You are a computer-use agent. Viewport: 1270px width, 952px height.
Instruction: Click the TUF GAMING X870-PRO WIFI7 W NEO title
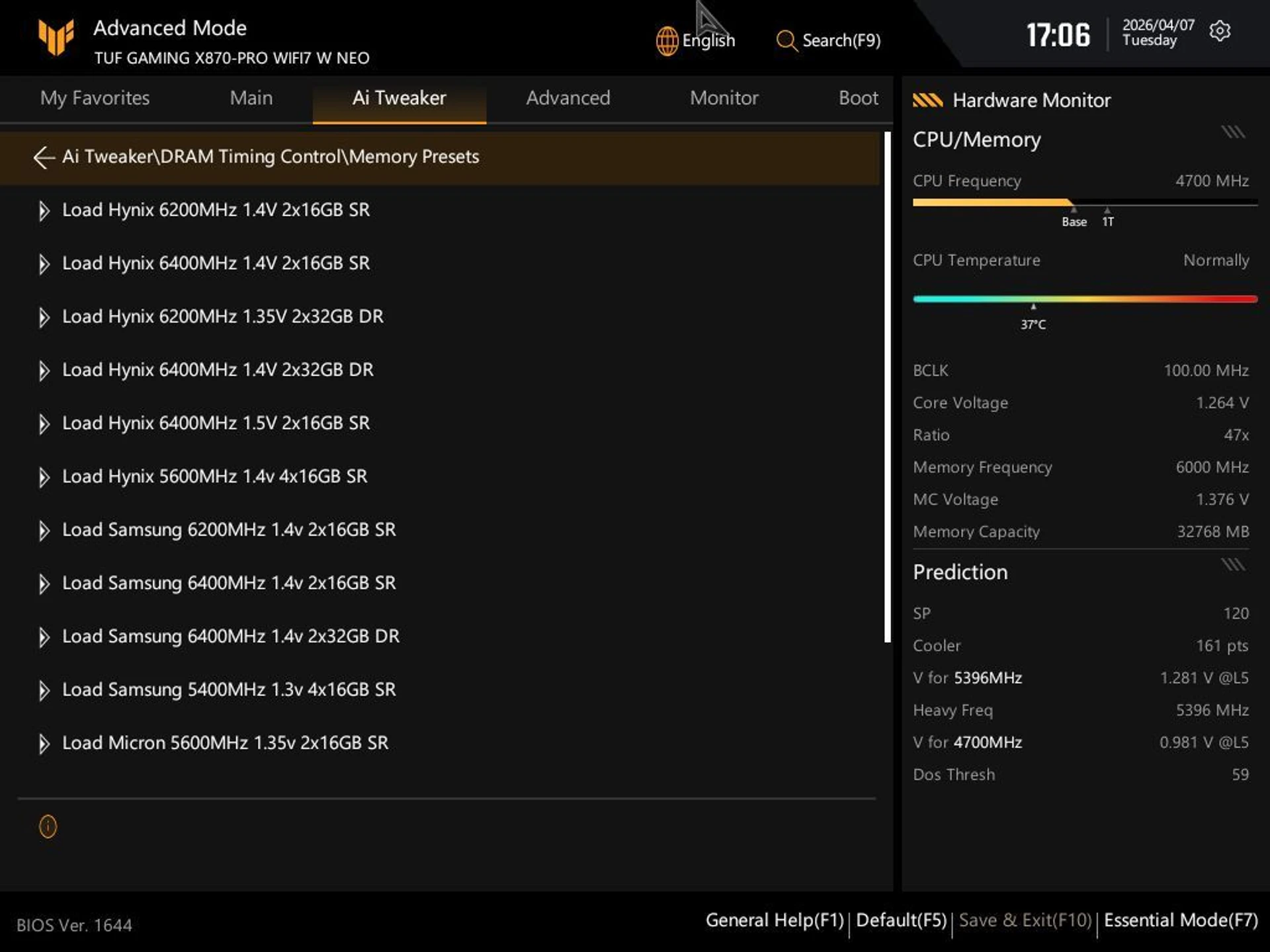232,58
